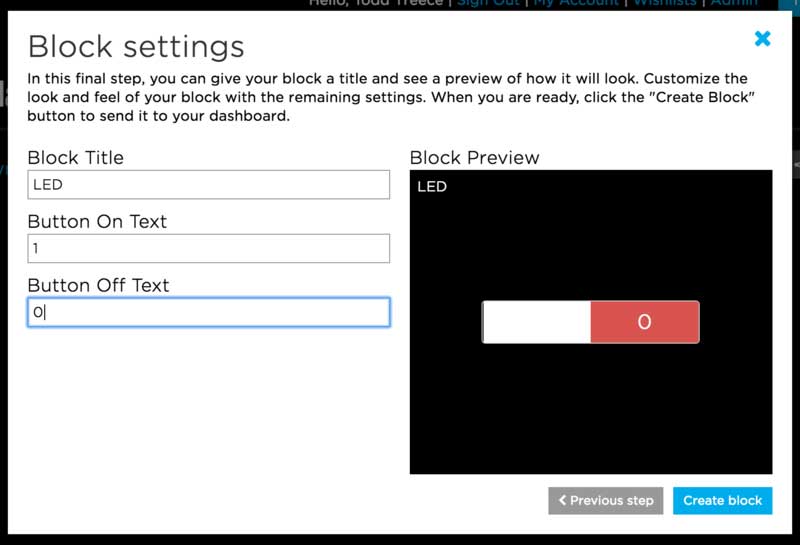
Task: Click the Hello, Todd Treece greeting text
Action: click(377, 4)
